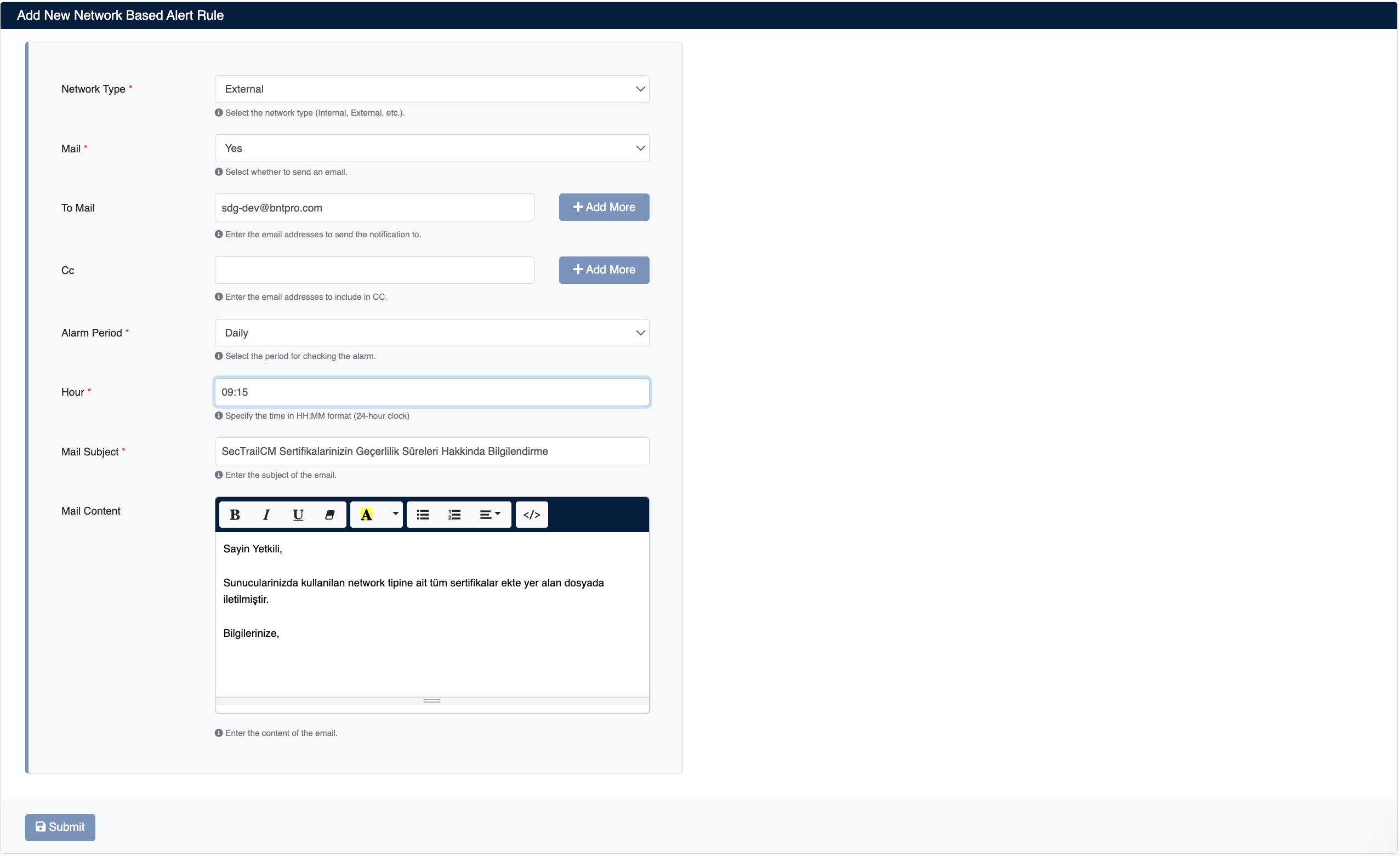Apply the yellow highlight font color

point(367,515)
